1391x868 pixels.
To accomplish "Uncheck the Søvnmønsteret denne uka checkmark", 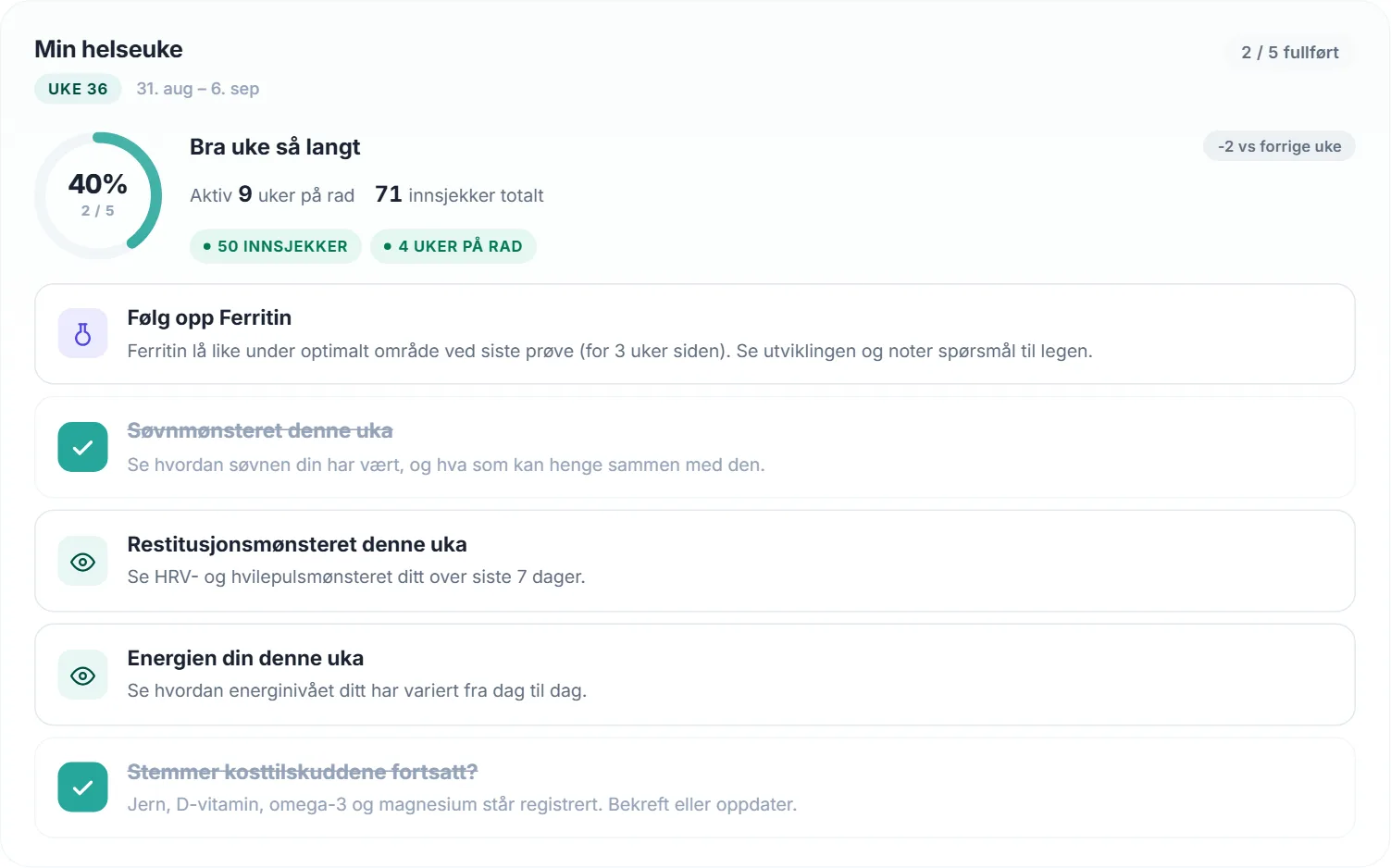I will 82,448.
